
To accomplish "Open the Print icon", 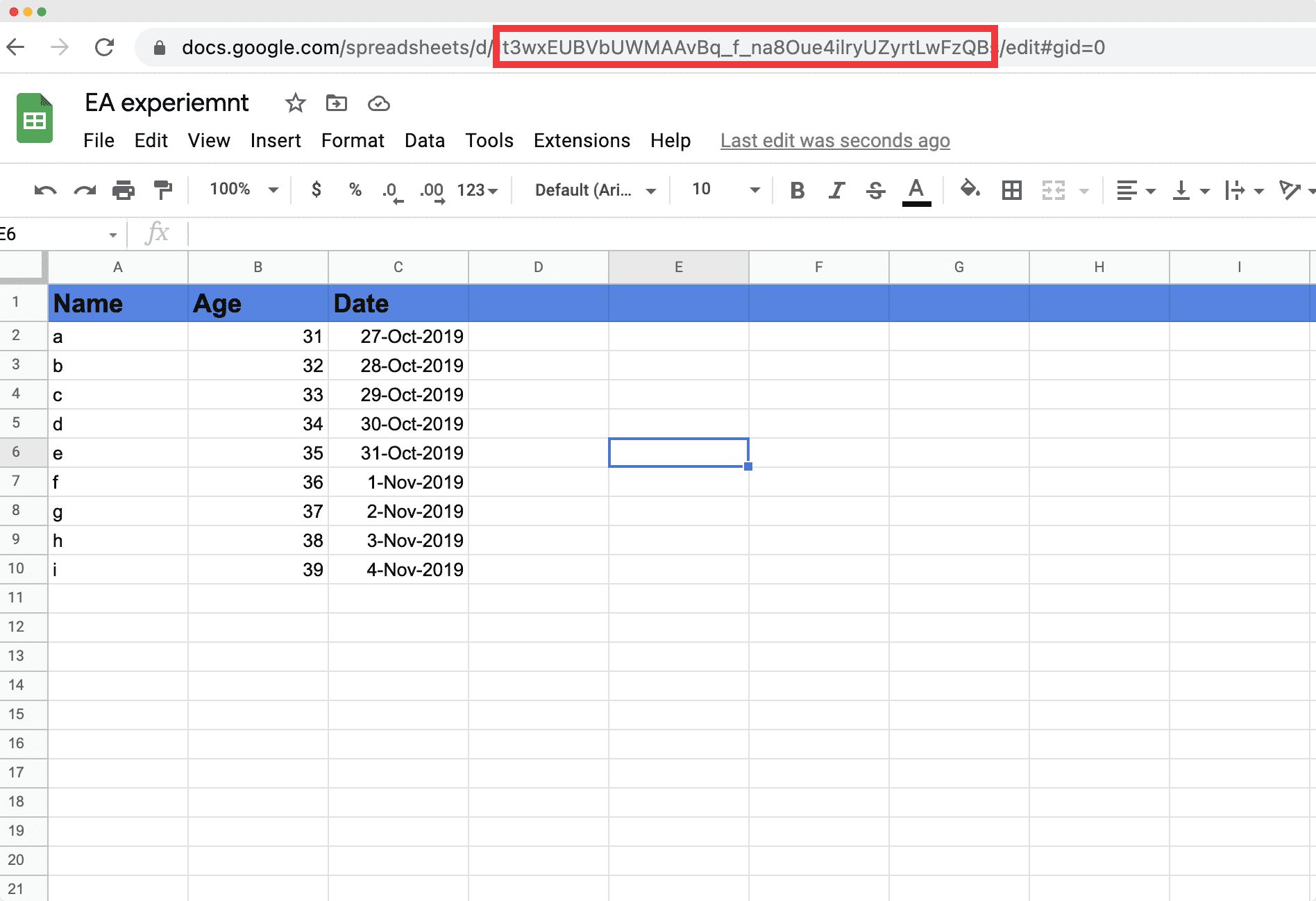I will point(124,190).
